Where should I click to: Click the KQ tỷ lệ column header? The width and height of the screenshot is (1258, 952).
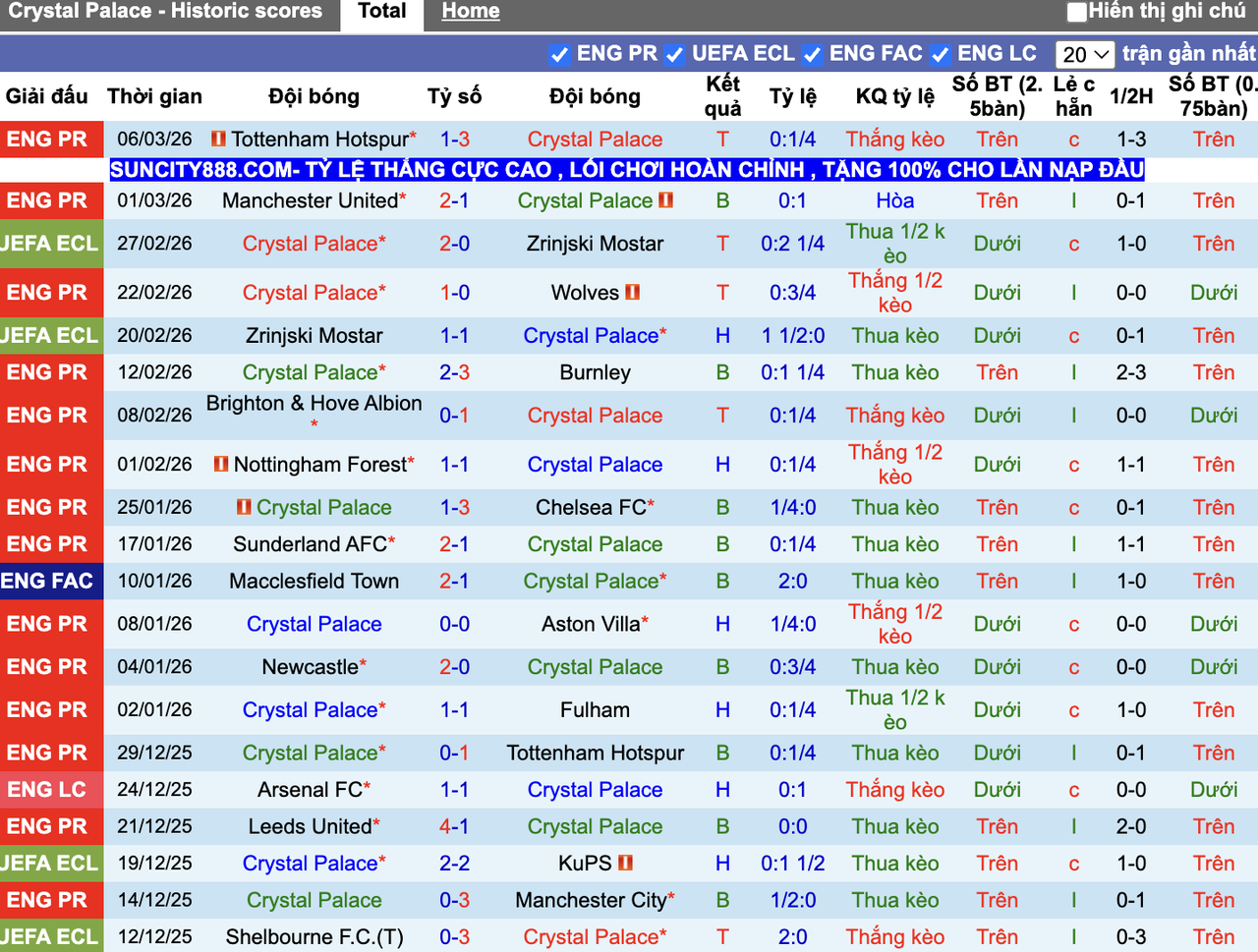pos(894,96)
